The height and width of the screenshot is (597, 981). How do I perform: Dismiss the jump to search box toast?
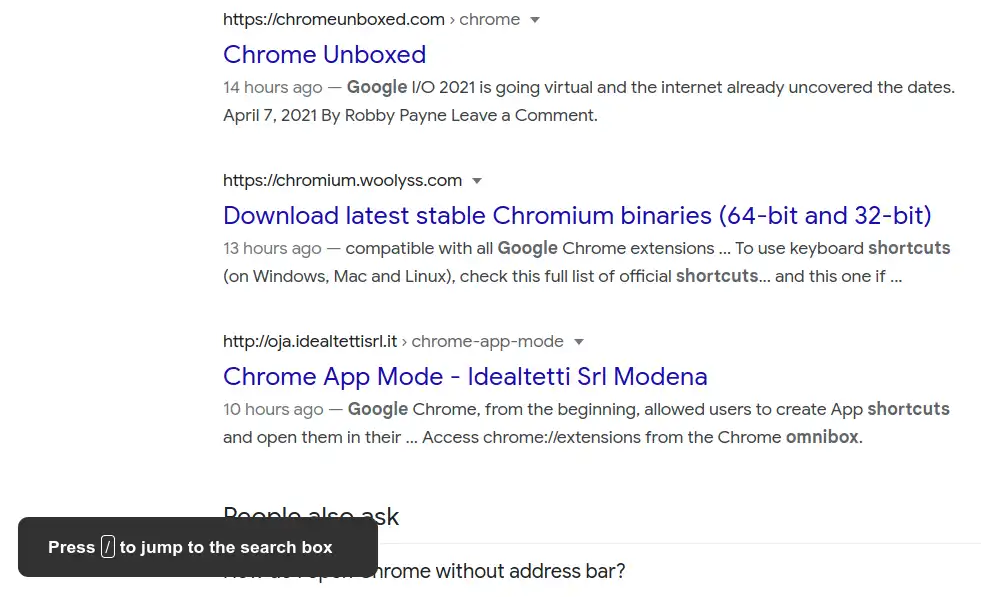[197, 547]
